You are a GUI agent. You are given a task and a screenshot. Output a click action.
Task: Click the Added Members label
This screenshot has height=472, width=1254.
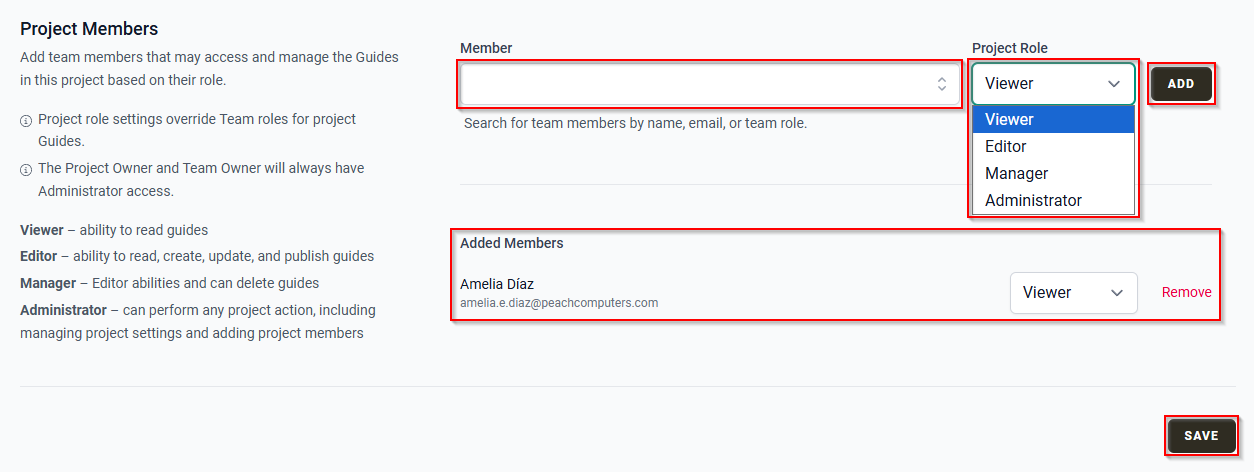(x=511, y=243)
